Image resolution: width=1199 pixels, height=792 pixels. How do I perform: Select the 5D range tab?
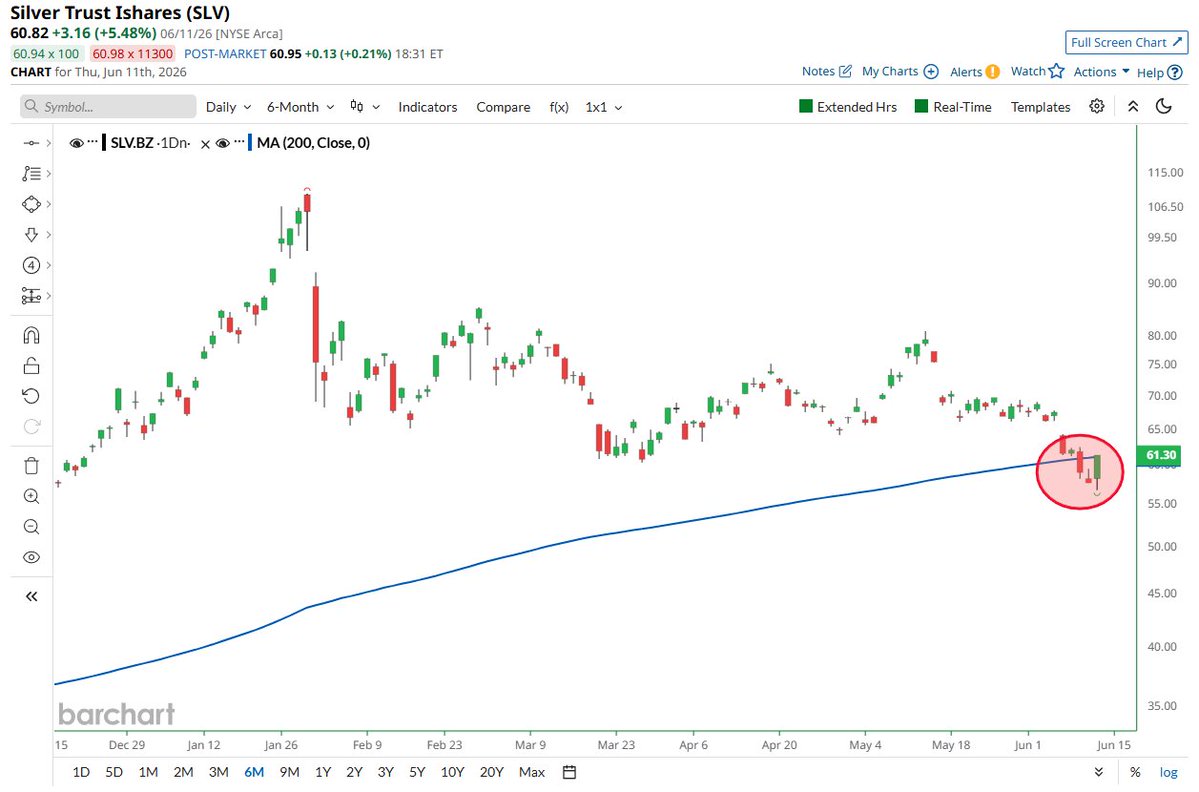(114, 772)
